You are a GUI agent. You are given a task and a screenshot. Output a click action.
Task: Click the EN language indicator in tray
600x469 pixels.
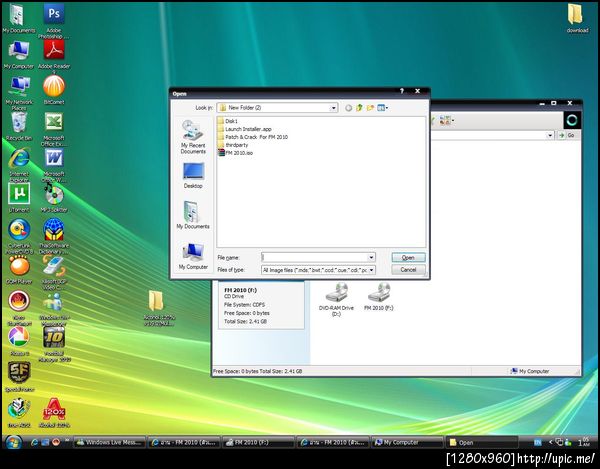(x=538, y=443)
